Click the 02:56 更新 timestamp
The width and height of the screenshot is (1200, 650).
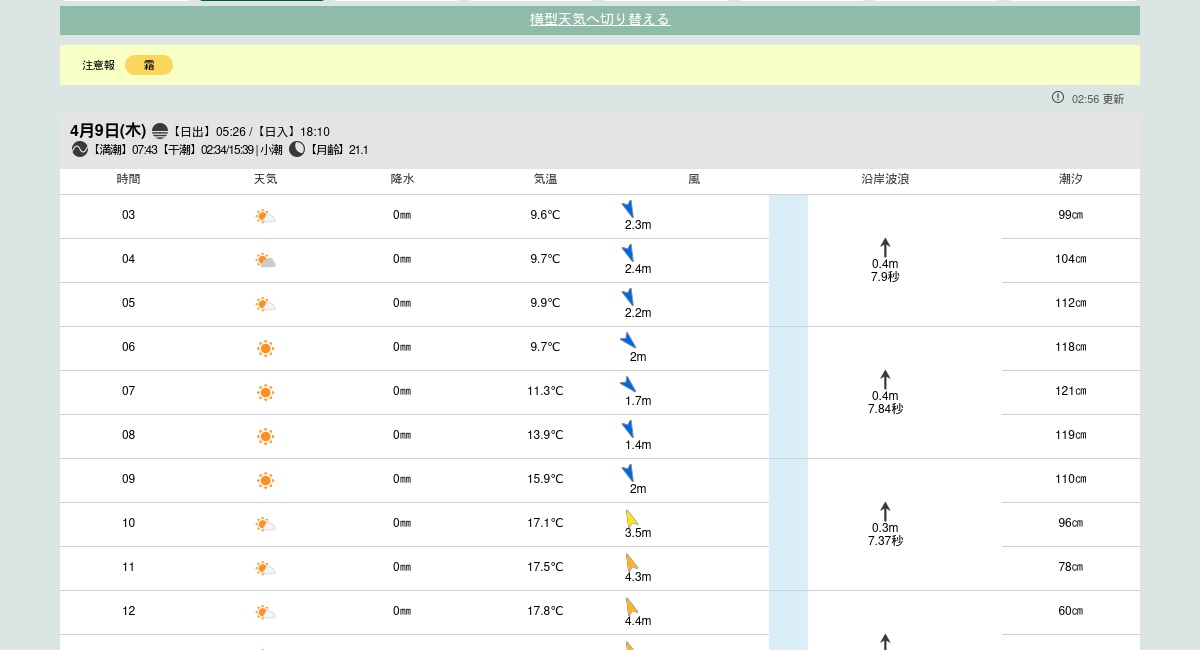[1098, 99]
